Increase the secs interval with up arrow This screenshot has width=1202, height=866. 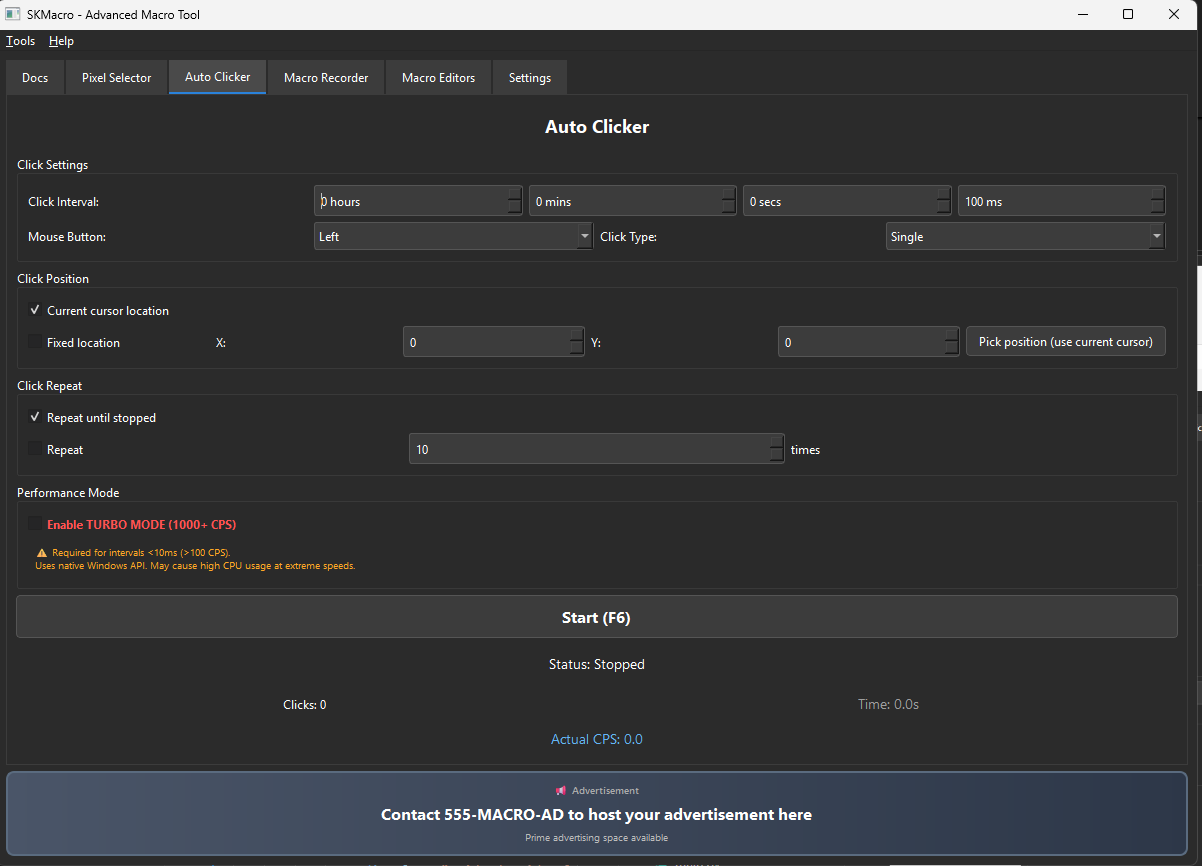(943, 194)
